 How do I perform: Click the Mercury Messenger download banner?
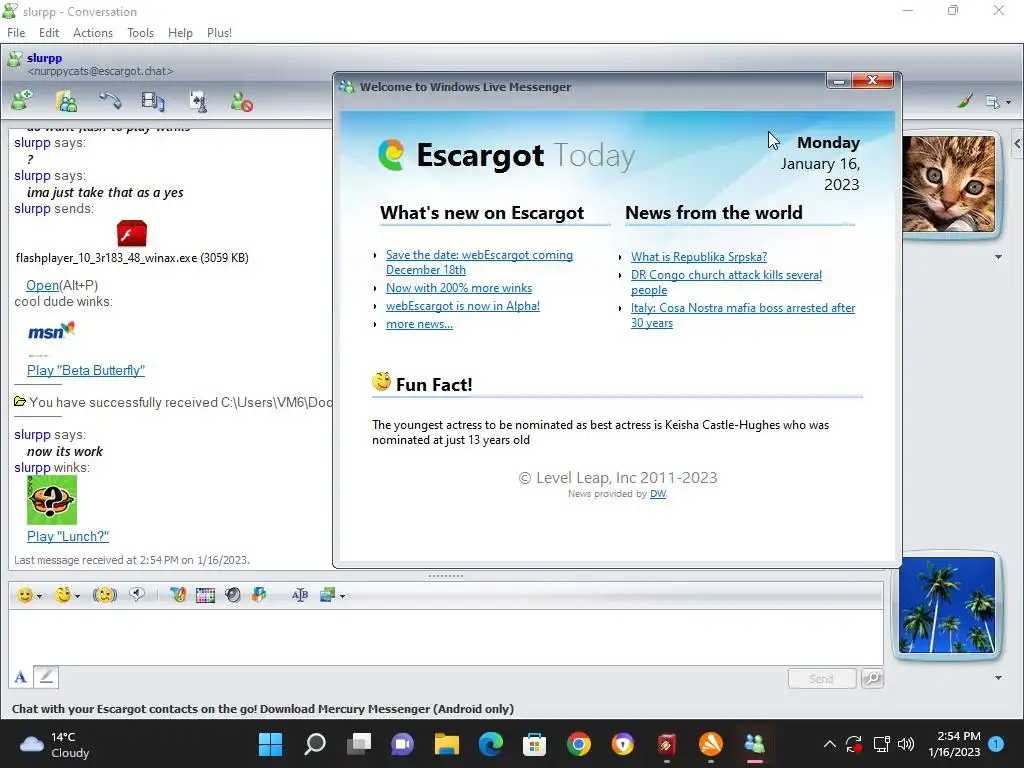point(263,709)
